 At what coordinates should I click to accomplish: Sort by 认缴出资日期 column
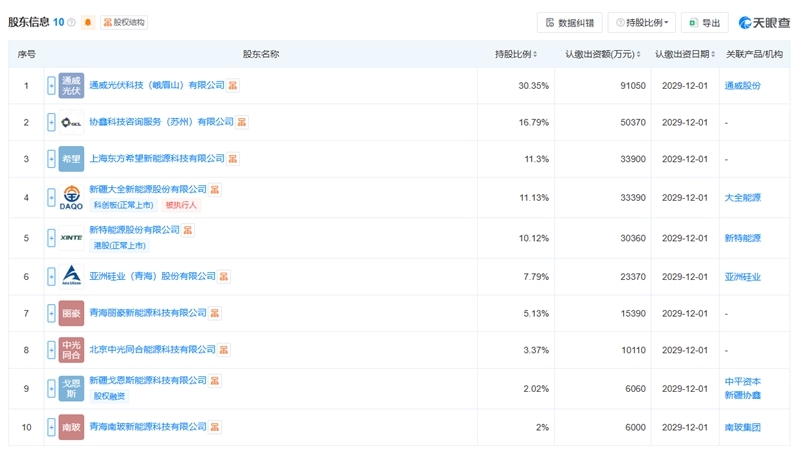(x=684, y=54)
